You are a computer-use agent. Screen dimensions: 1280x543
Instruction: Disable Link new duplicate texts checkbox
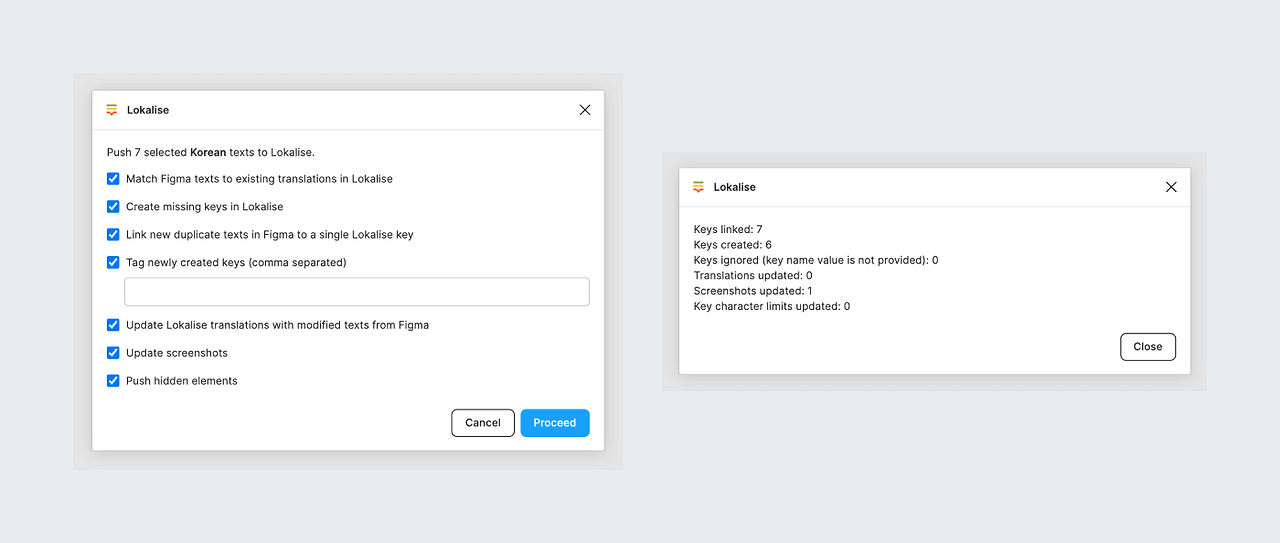113,235
